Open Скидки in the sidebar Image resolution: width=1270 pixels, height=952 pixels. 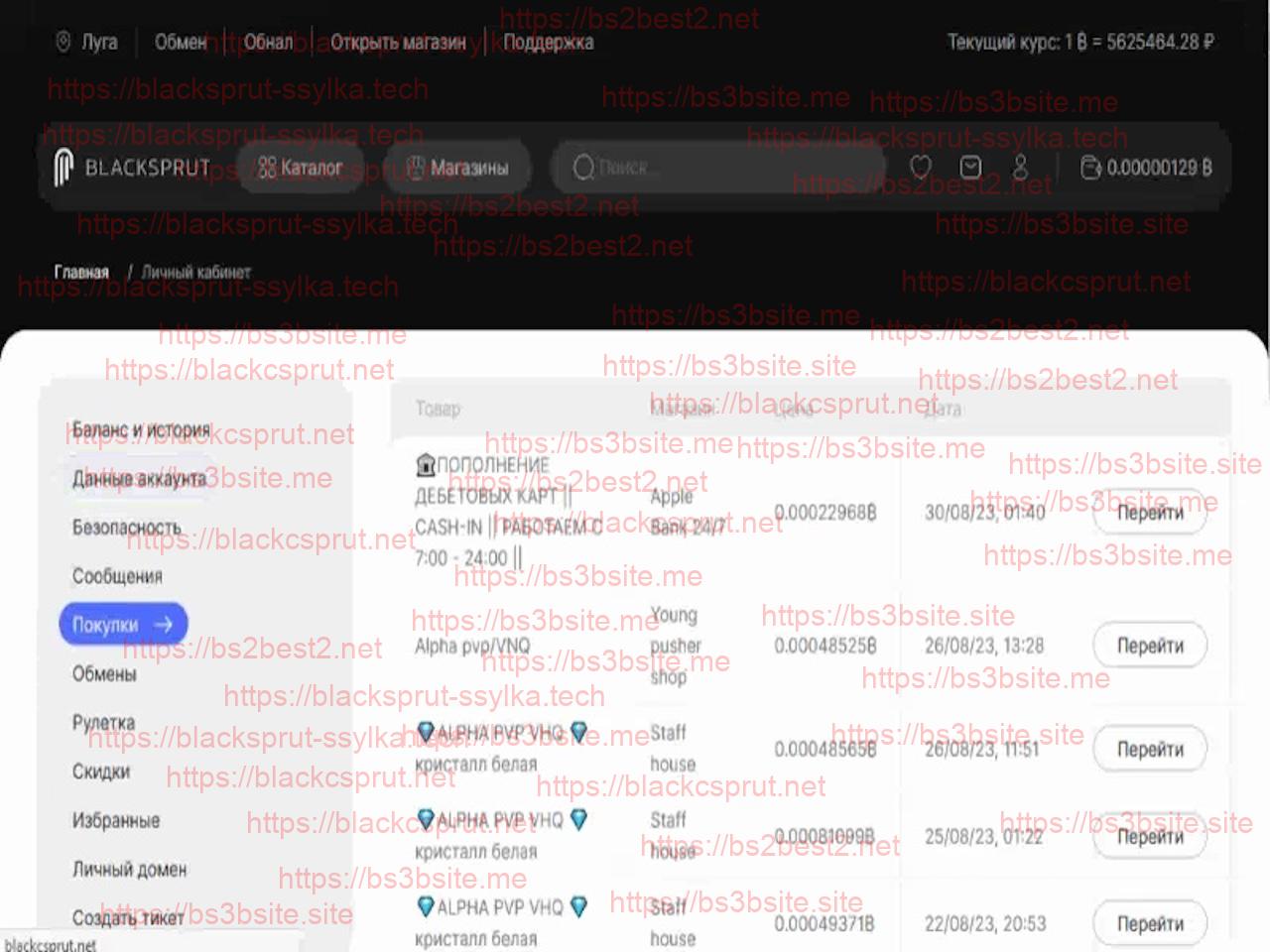(101, 771)
